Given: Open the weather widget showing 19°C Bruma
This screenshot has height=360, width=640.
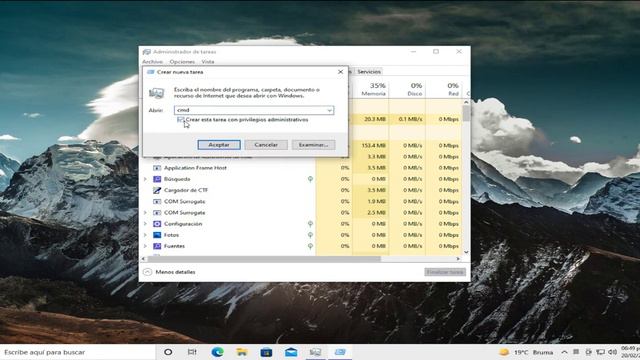Looking at the screenshot, I should (x=527, y=352).
